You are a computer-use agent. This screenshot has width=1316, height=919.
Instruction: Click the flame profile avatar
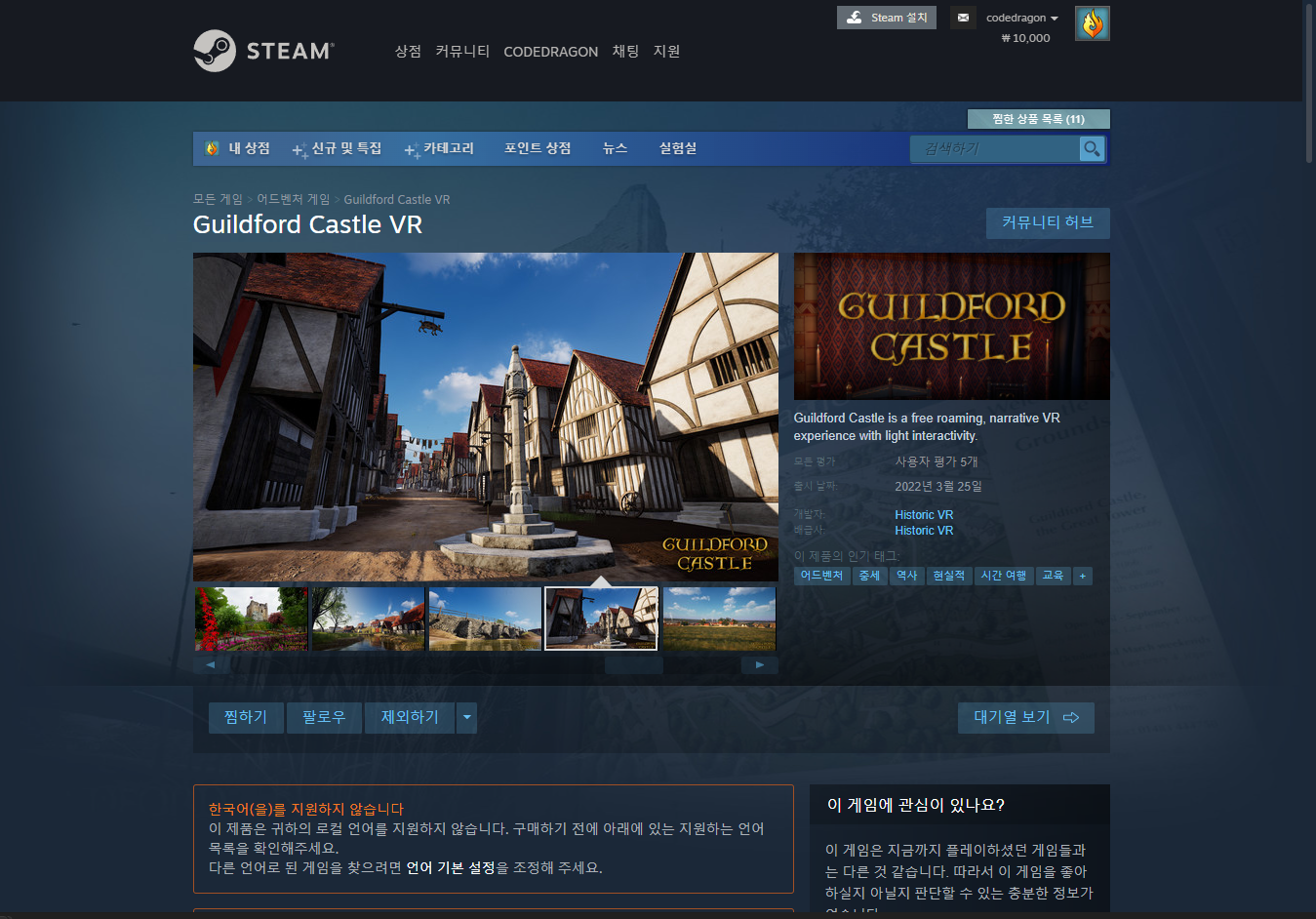(1092, 23)
